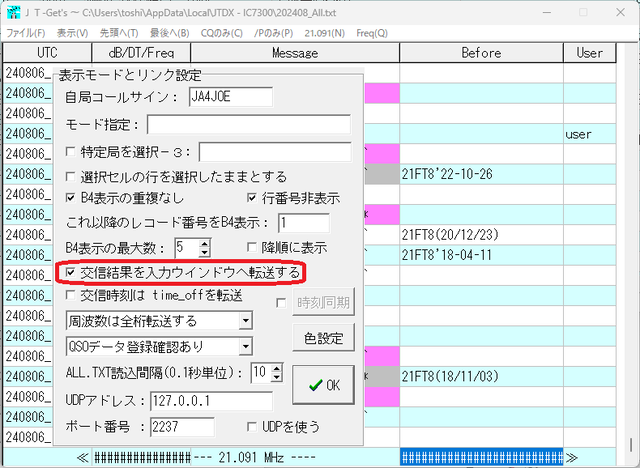Enable the 特定局を選択-3 checkbox
This screenshot has height=468, width=640.
[71, 152]
